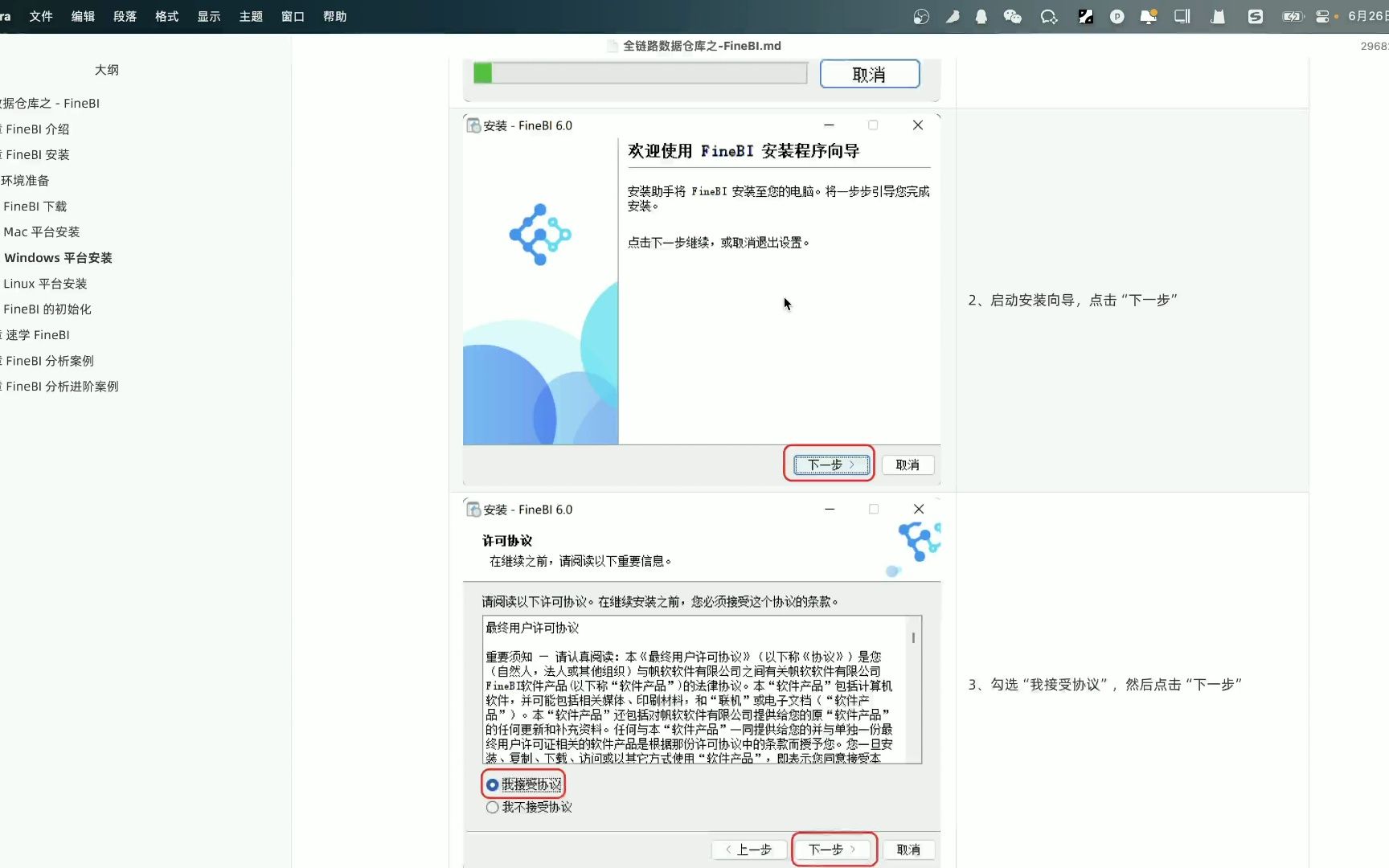Open the WeChat menu bar icon

click(1012, 16)
